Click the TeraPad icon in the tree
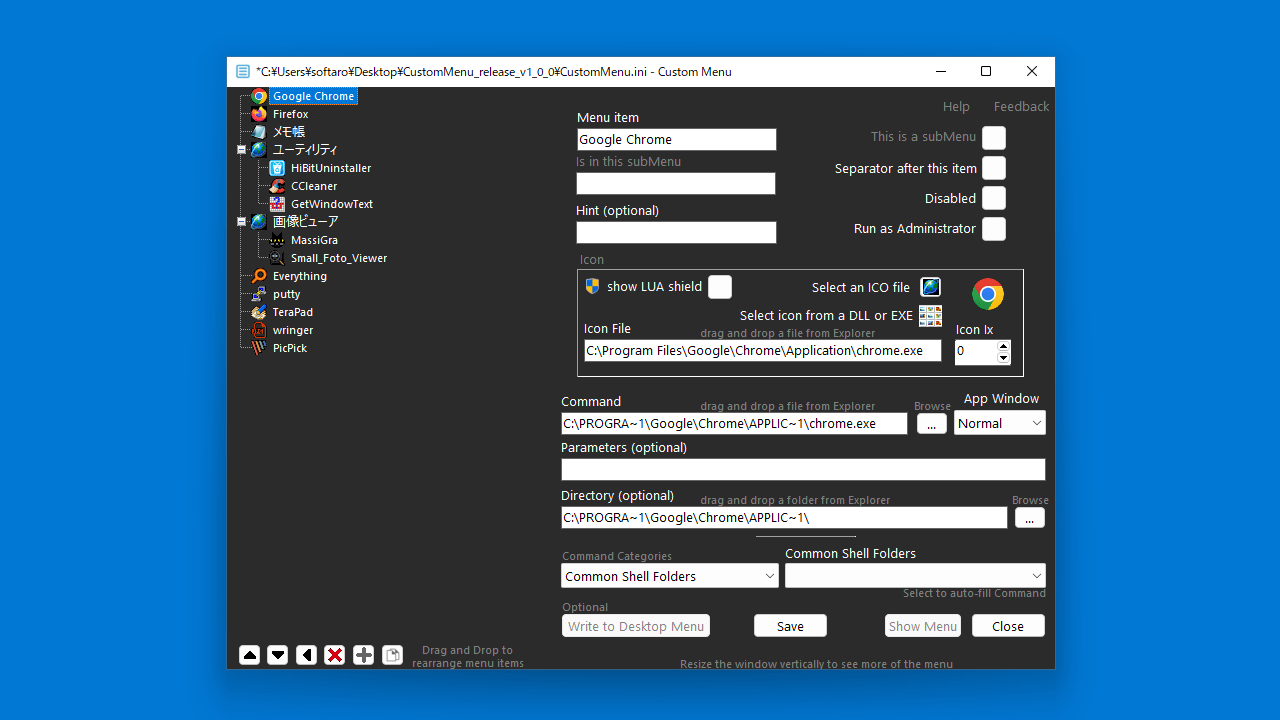 coord(259,312)
